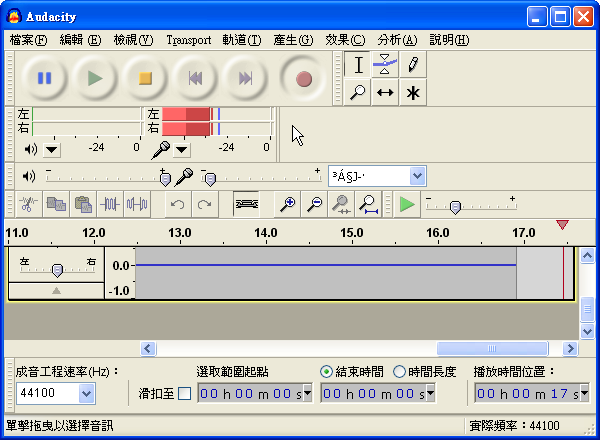
Task: Open the 說明(H) menu
Action: (x=449, y=40)
